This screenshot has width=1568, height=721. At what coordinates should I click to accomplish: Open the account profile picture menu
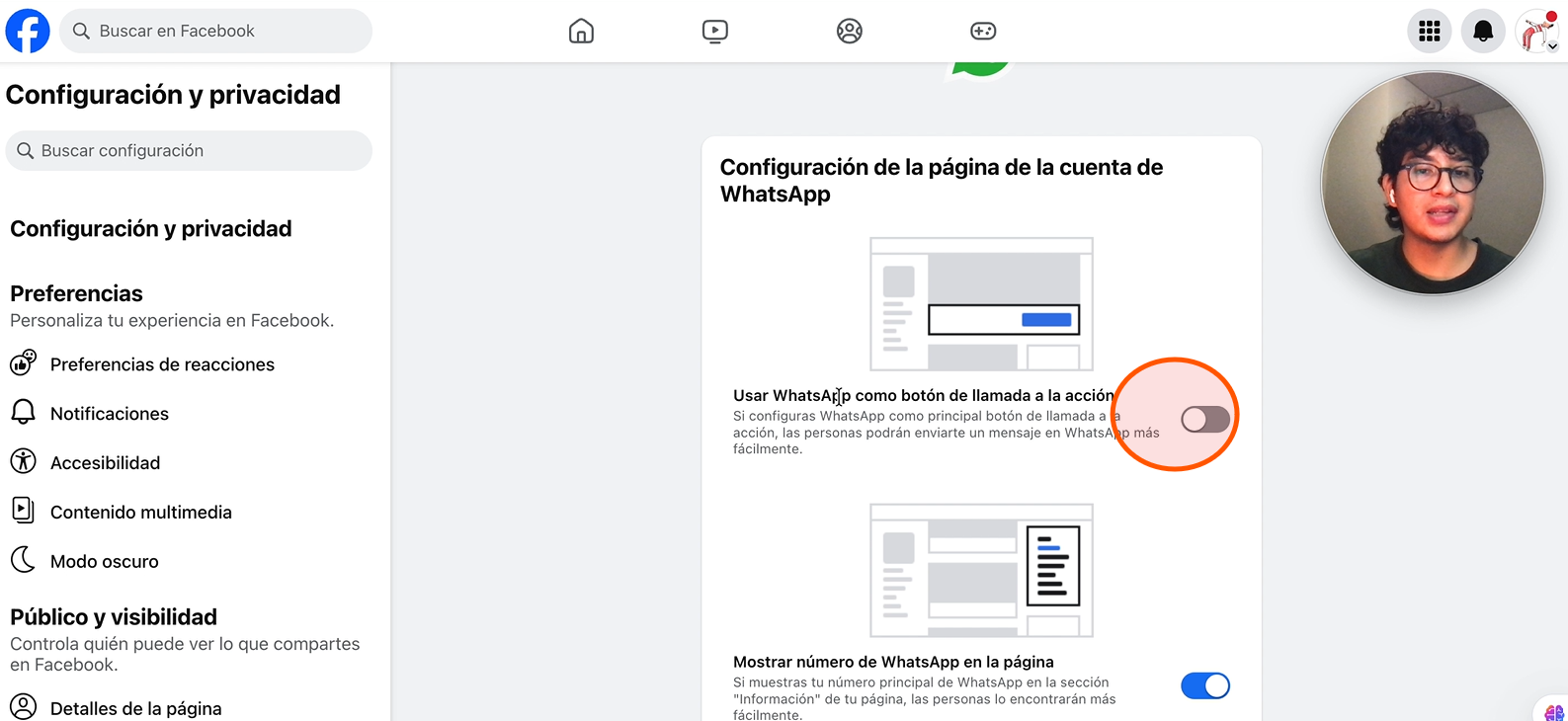coord(1537,32)
